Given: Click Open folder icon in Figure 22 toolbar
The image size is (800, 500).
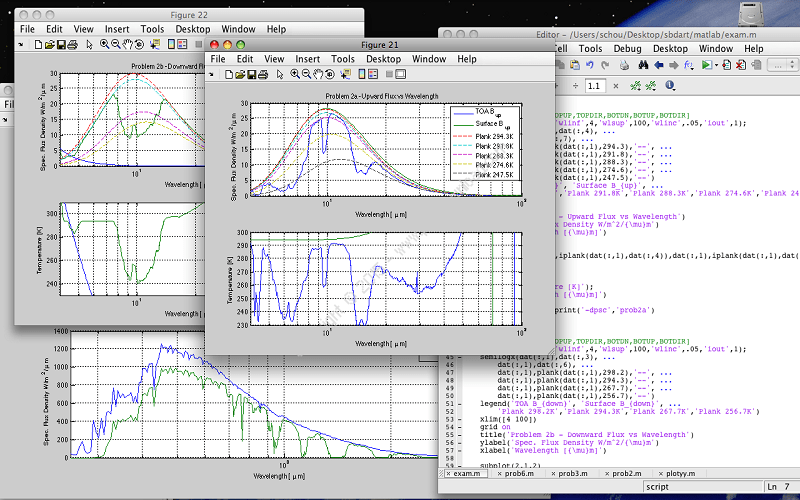Looking at the screenshot, I should (49, 45).
